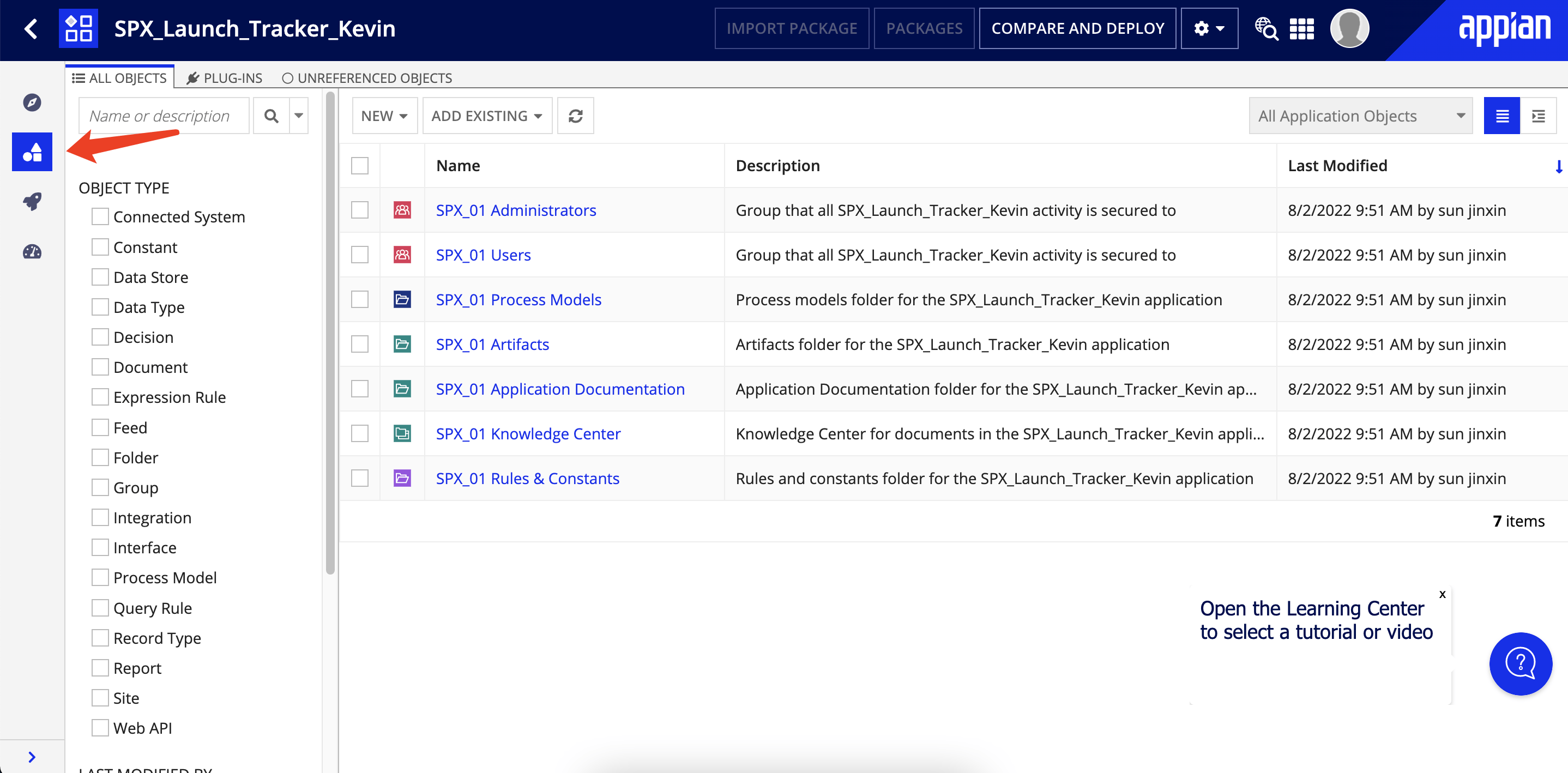Click the SPX_01 Process Models folder icon

(402, 299)
